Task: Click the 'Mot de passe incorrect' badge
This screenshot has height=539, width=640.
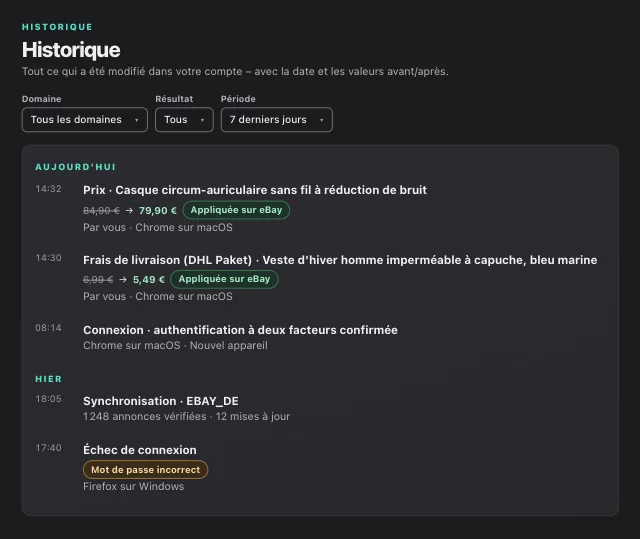Action: pos(145,470)
